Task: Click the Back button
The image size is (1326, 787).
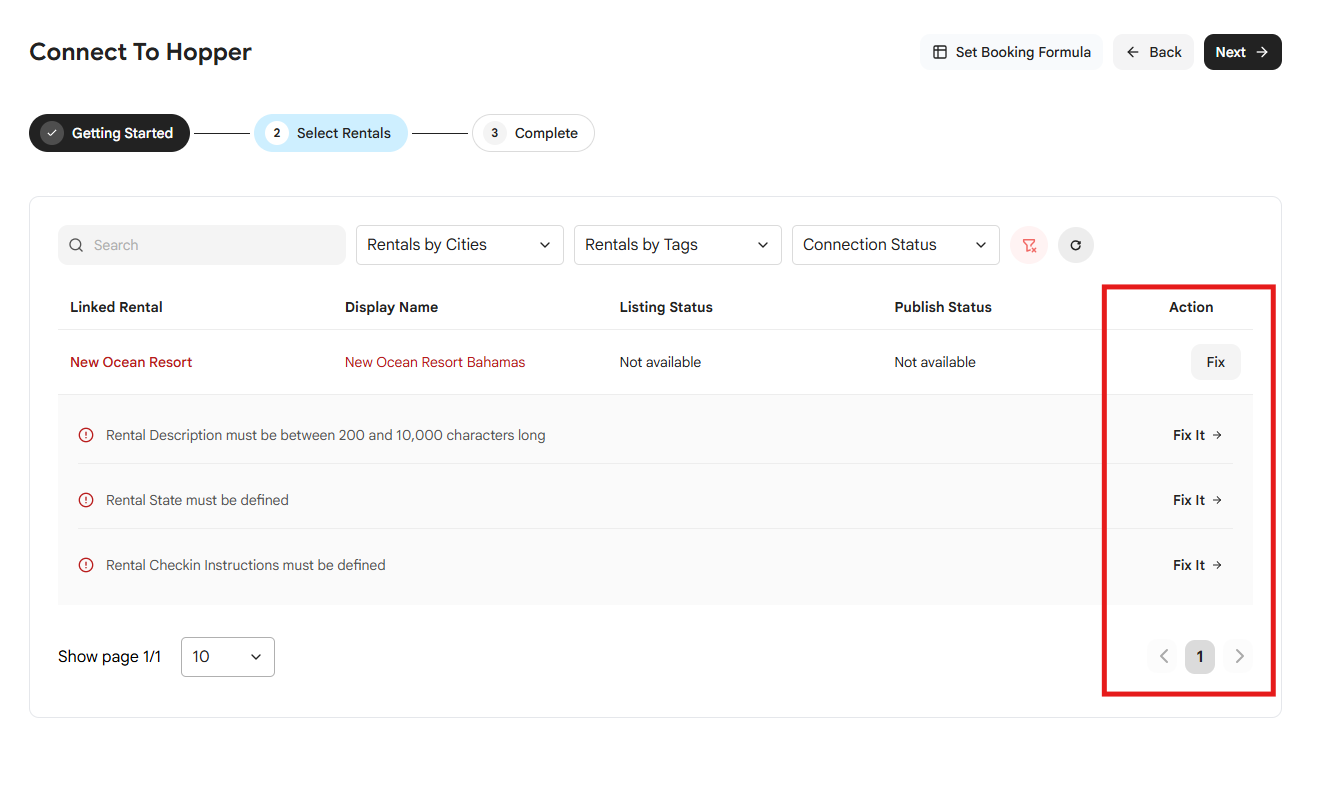Action: tap(1153, 52)
